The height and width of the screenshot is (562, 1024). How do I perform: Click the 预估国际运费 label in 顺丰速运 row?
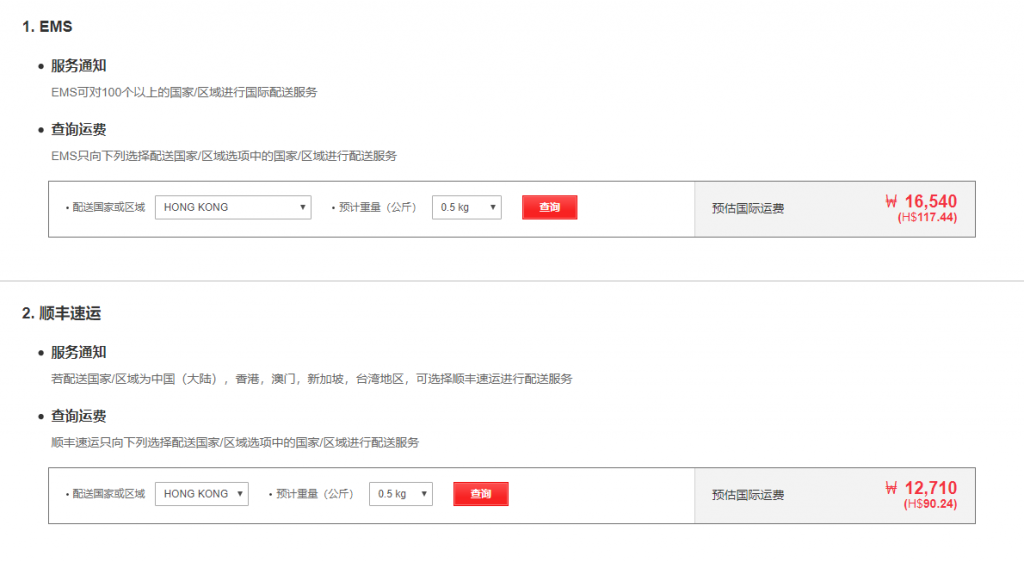pyautogui.click(x=748, y=495)
